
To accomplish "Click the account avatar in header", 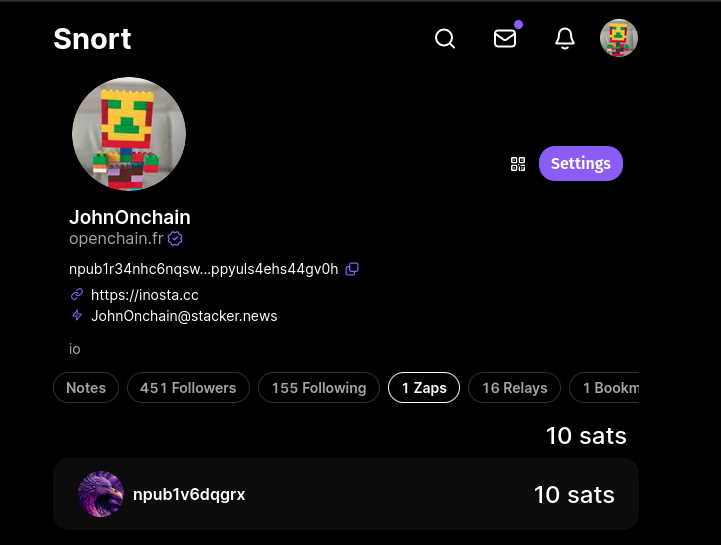I will click(x=619, y=39).
